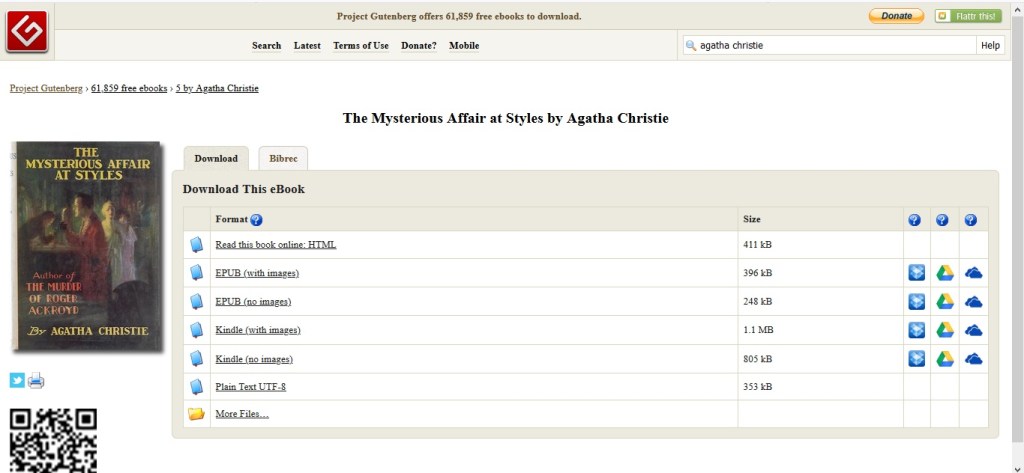Screen dimensions: 1024x473
Task: Save Kindle (no images) to Dropbox
Action: click(916, 358)
